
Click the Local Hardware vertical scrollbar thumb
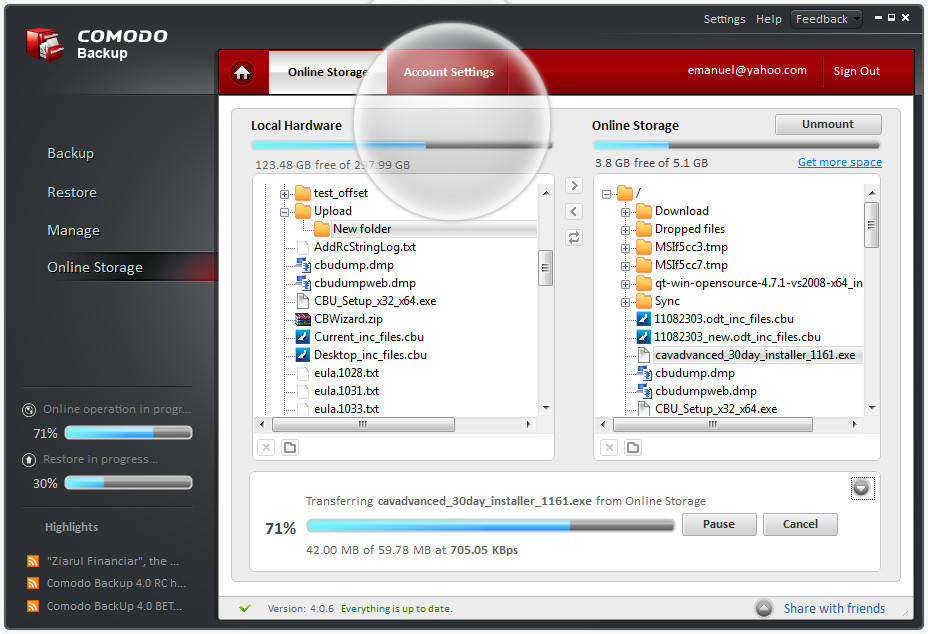point(546,268)
